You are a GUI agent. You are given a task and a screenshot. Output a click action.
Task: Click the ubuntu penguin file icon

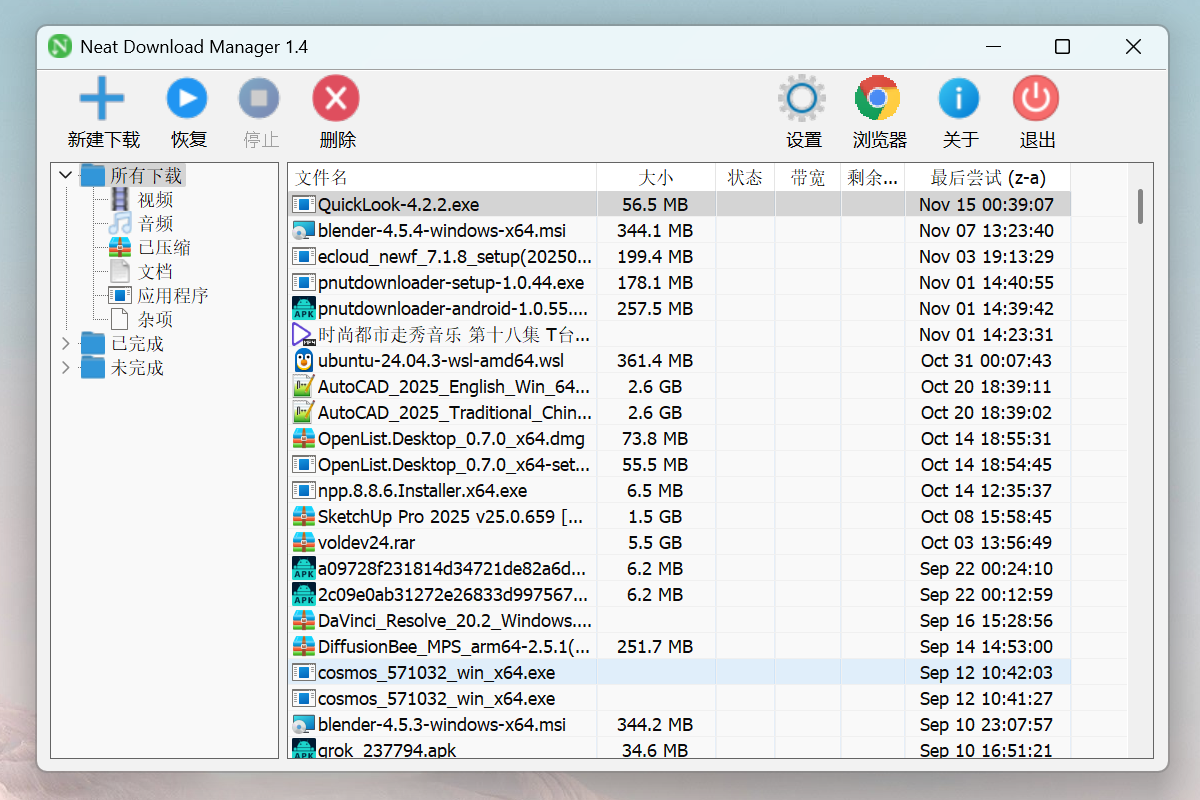tap(304, 361)
